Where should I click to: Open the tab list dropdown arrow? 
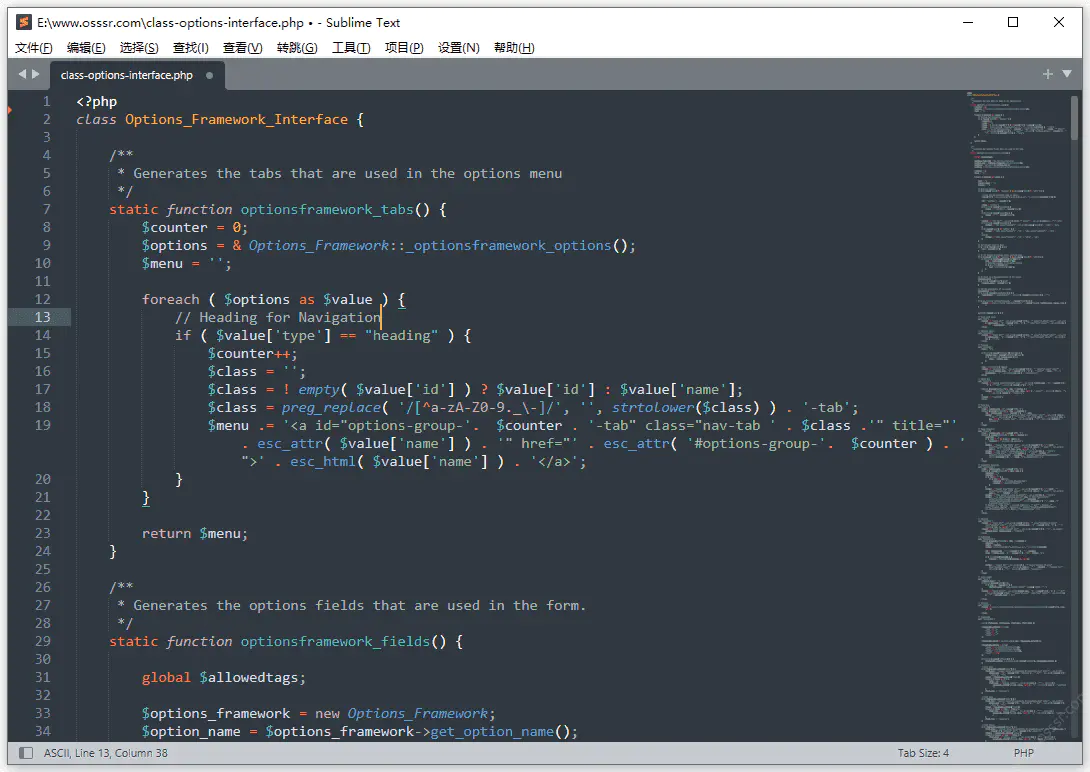[1067, 74]
